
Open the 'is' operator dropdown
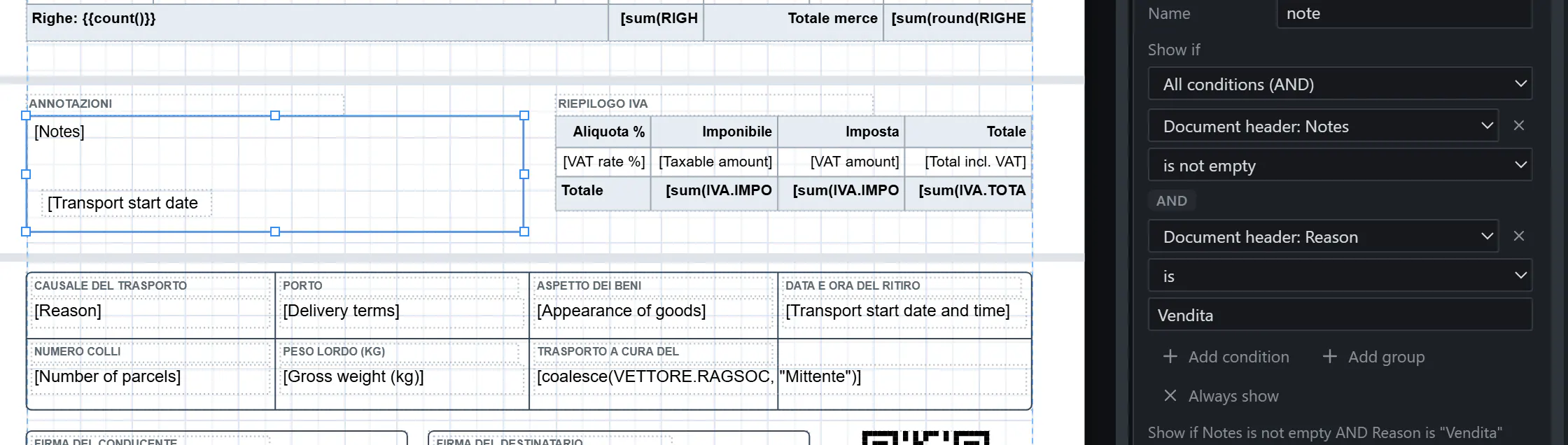(x=1340, y=276)
